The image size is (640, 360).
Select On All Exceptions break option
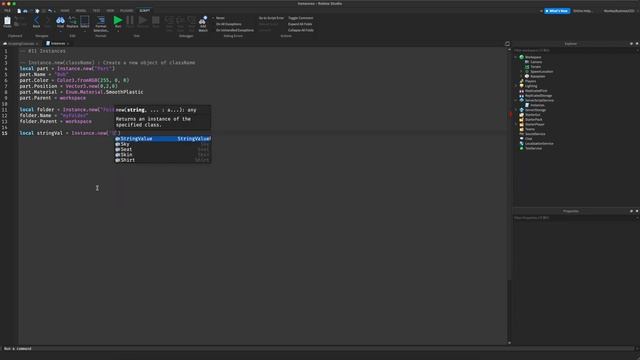coord(229,24)
